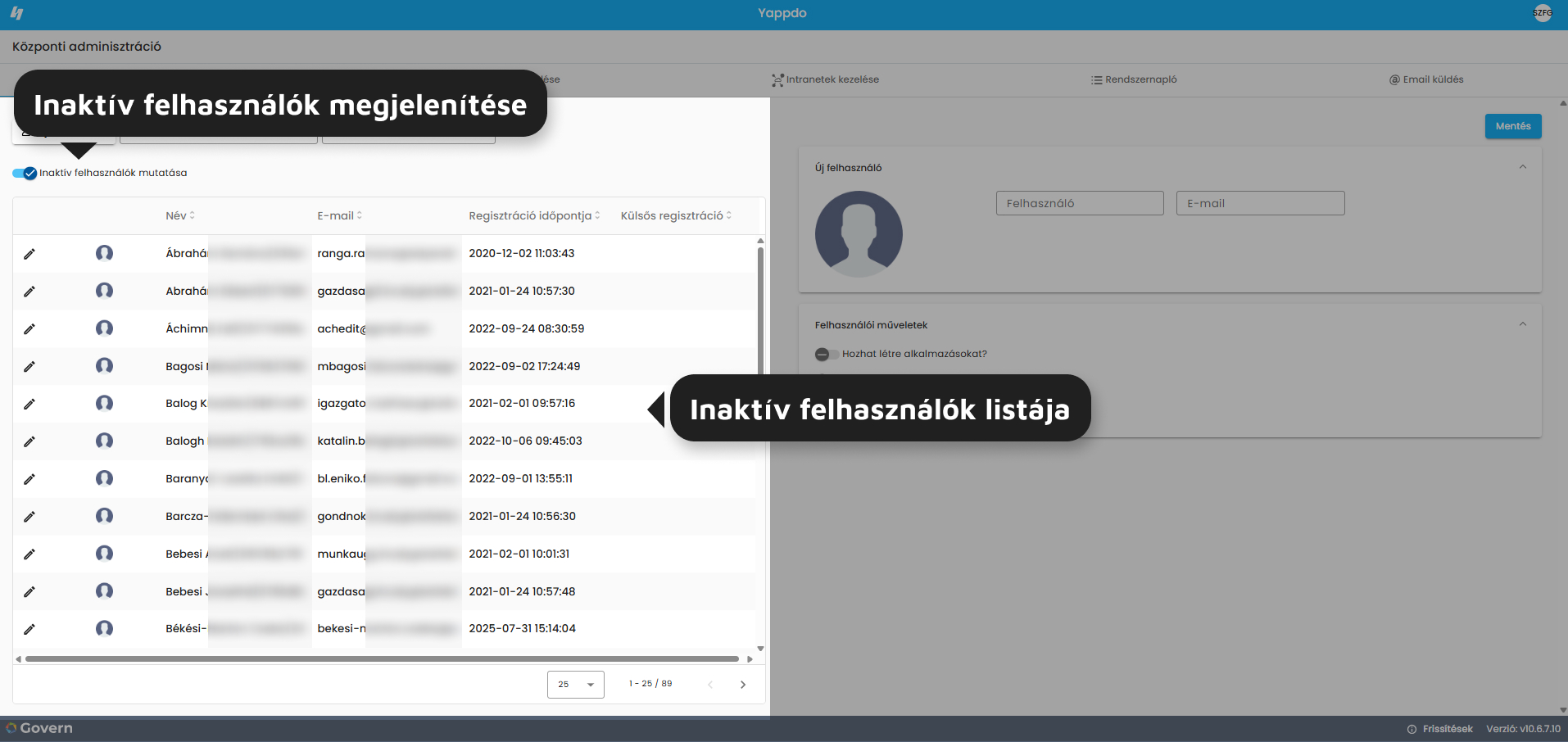This screenshot has height=742, width=1568.
Task: Edit the Barcza- user row
Action: [x=29, y=517]
